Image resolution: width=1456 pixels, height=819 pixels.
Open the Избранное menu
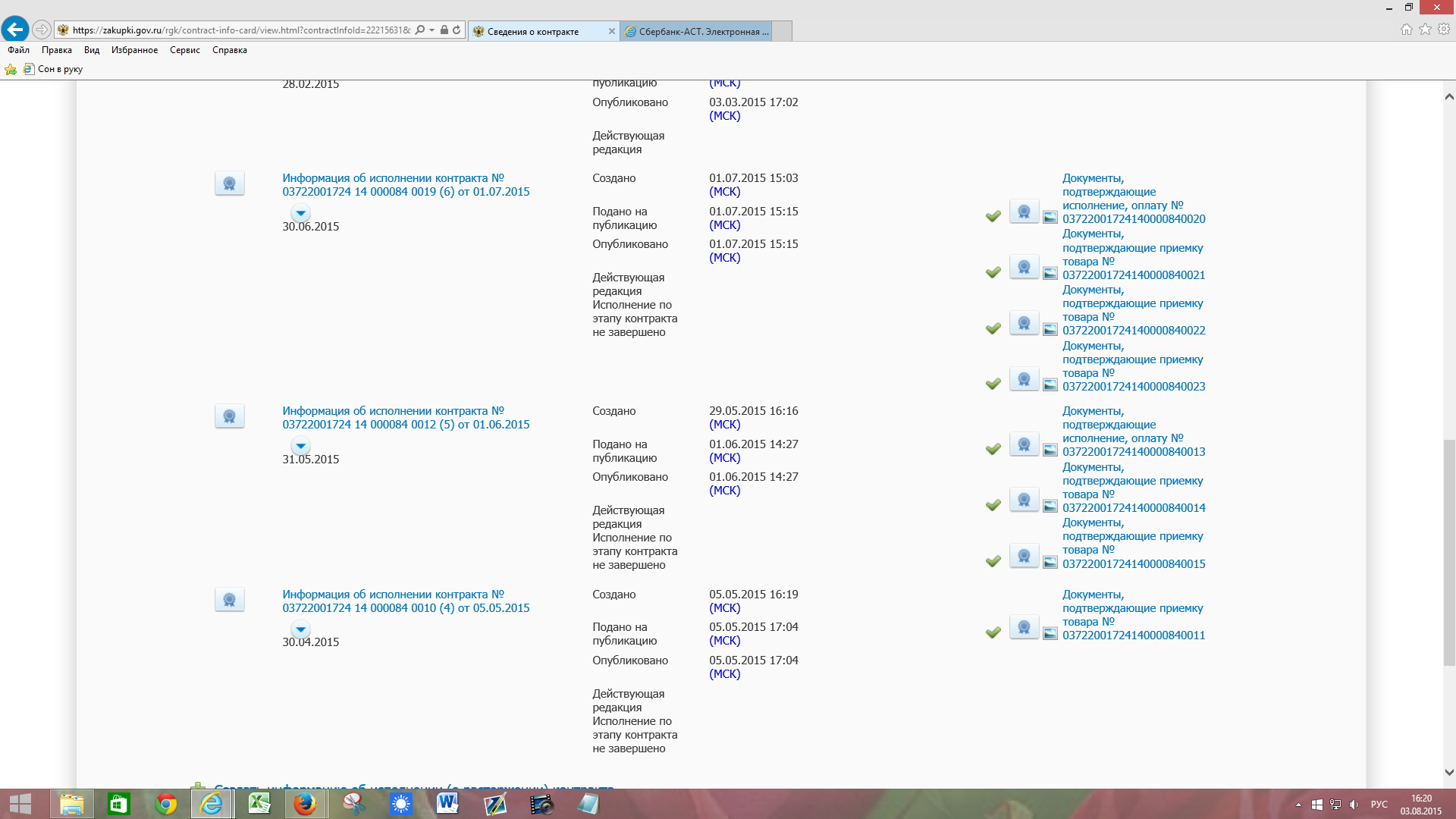pyautogui.click(x=134, y=50)
